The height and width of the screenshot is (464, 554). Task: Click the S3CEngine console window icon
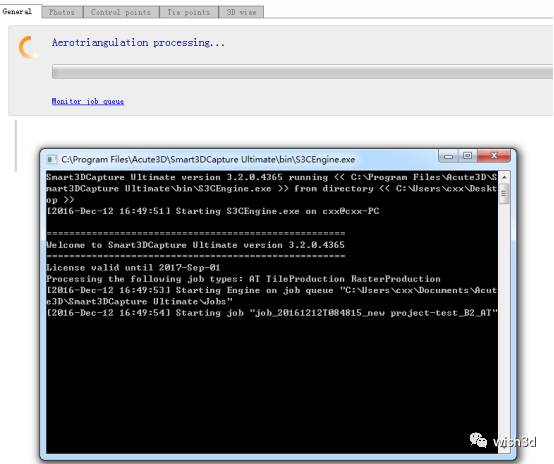(x=52, y=160)
